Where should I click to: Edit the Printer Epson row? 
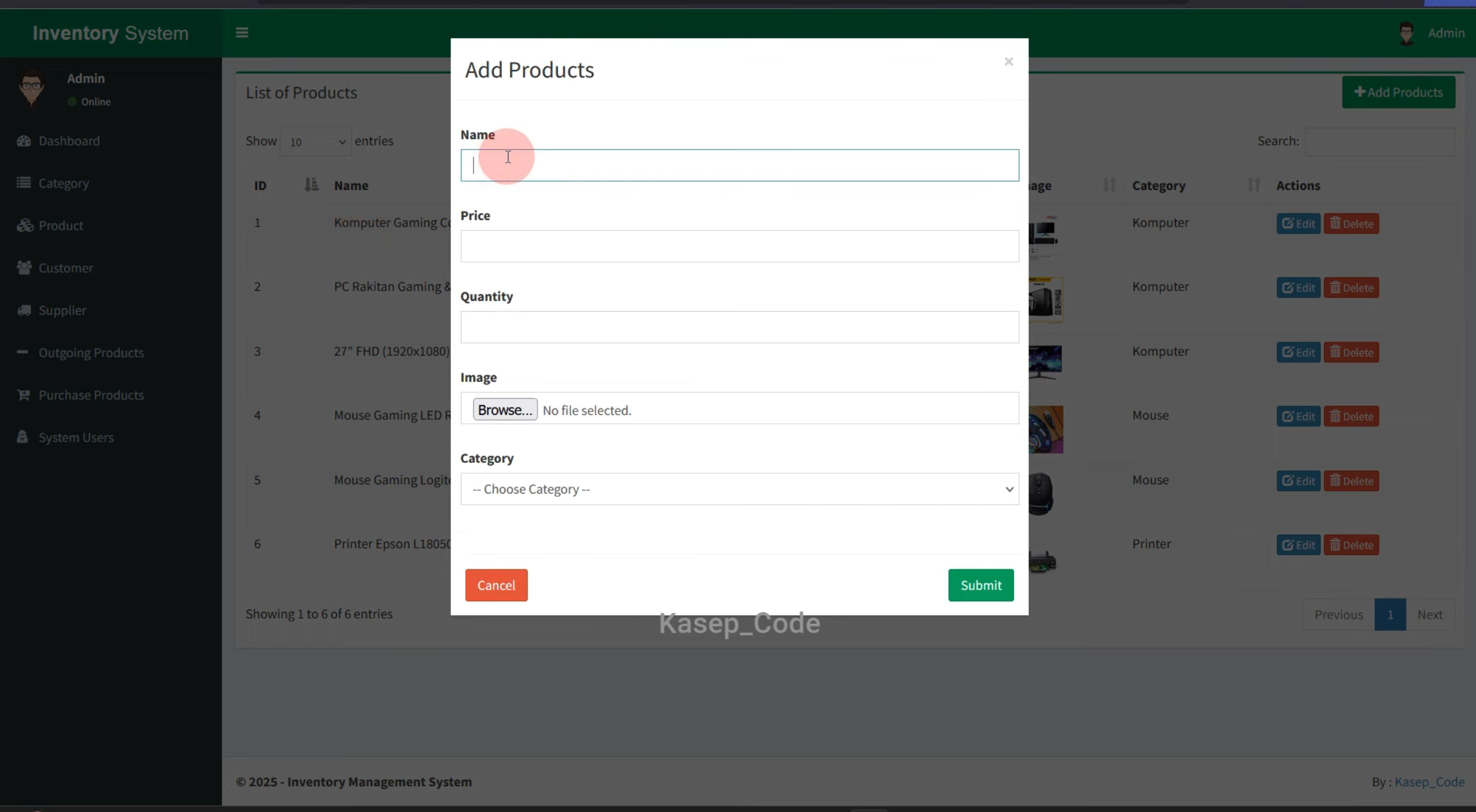[x=1298, y=545]
